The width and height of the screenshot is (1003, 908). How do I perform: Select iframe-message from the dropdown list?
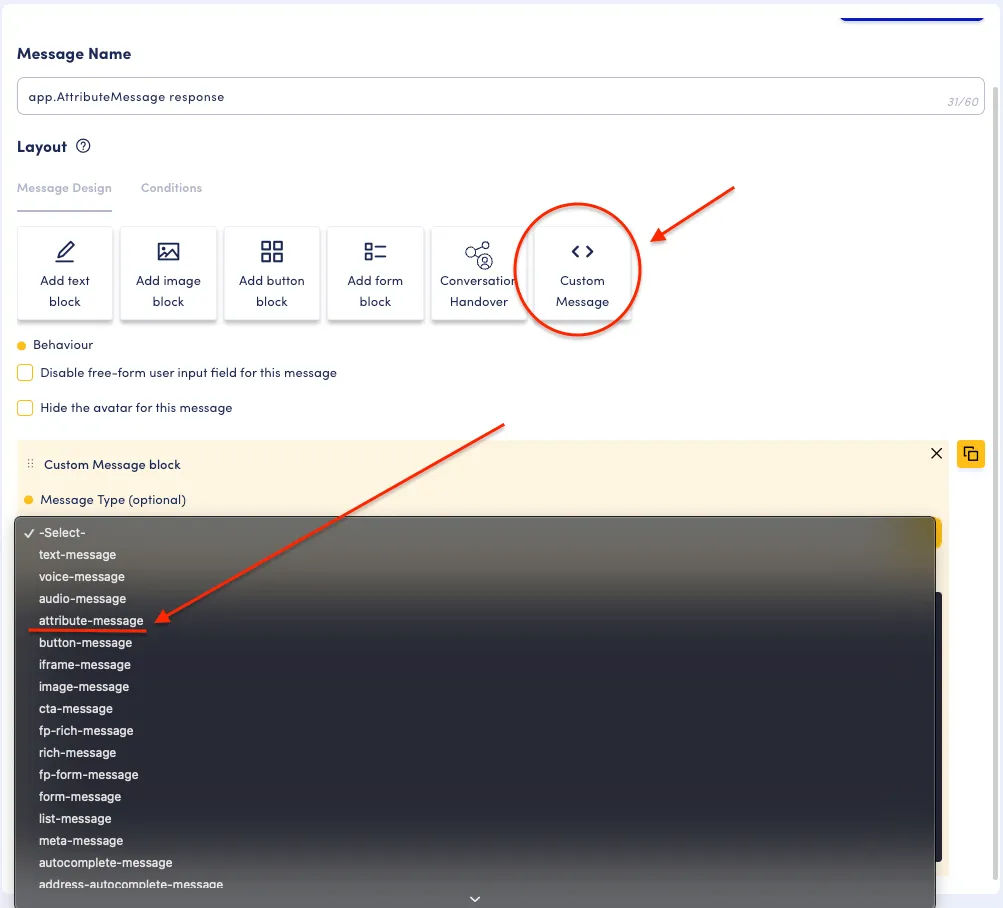tap(475, 664)
